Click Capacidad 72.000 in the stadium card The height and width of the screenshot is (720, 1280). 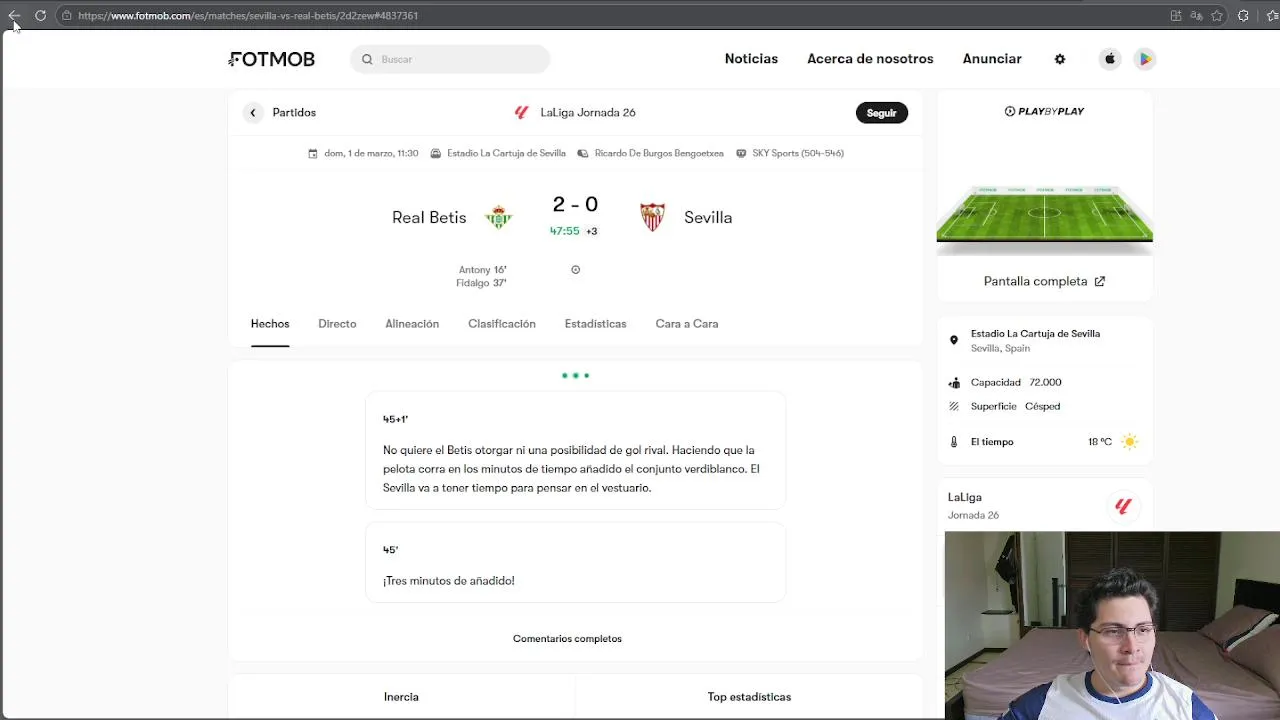1016,382
